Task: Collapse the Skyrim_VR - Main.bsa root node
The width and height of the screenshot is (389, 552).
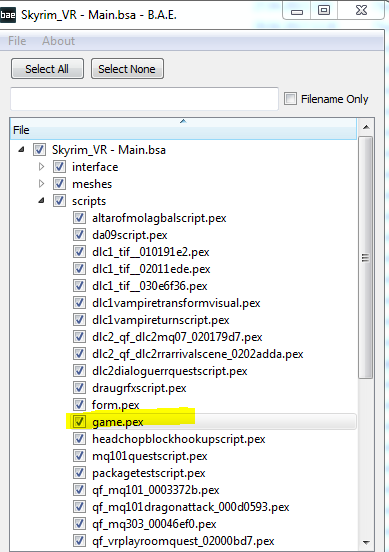Action: coord(21,150)
